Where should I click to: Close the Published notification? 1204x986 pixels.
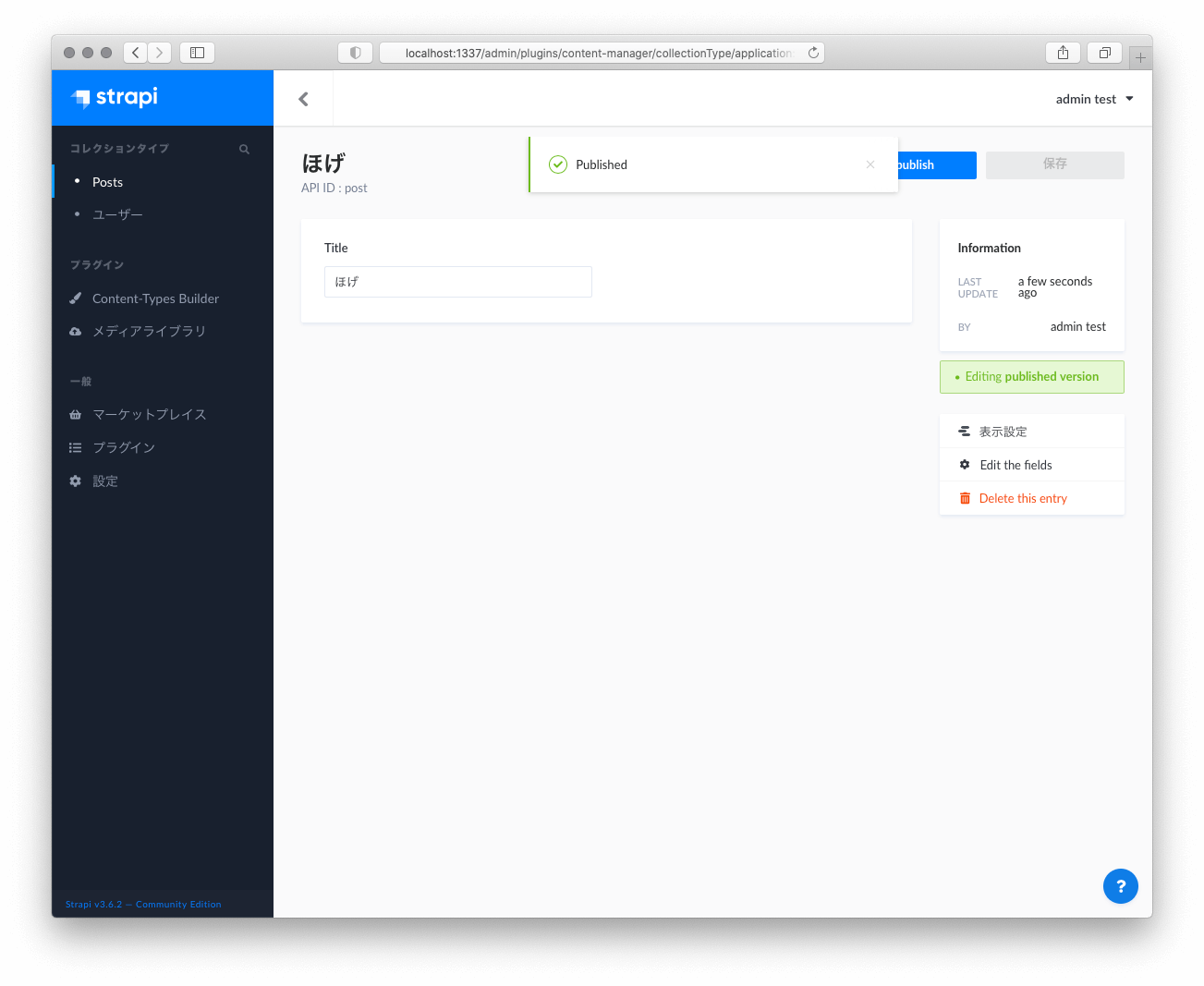870,164
